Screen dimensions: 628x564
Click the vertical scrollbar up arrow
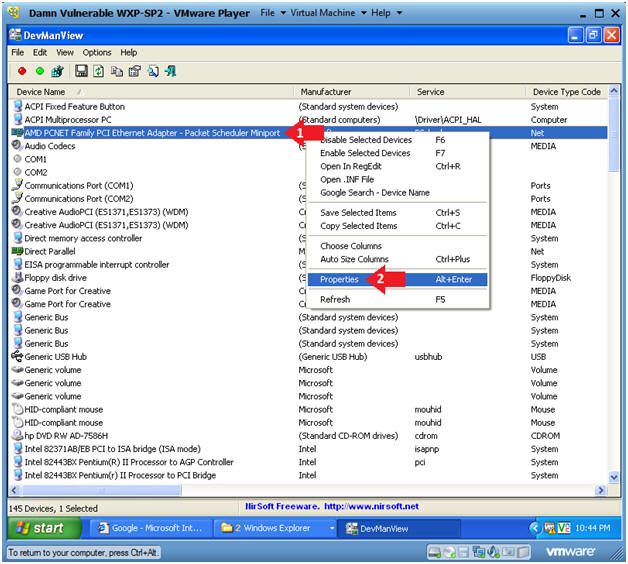tap(614, 91)
